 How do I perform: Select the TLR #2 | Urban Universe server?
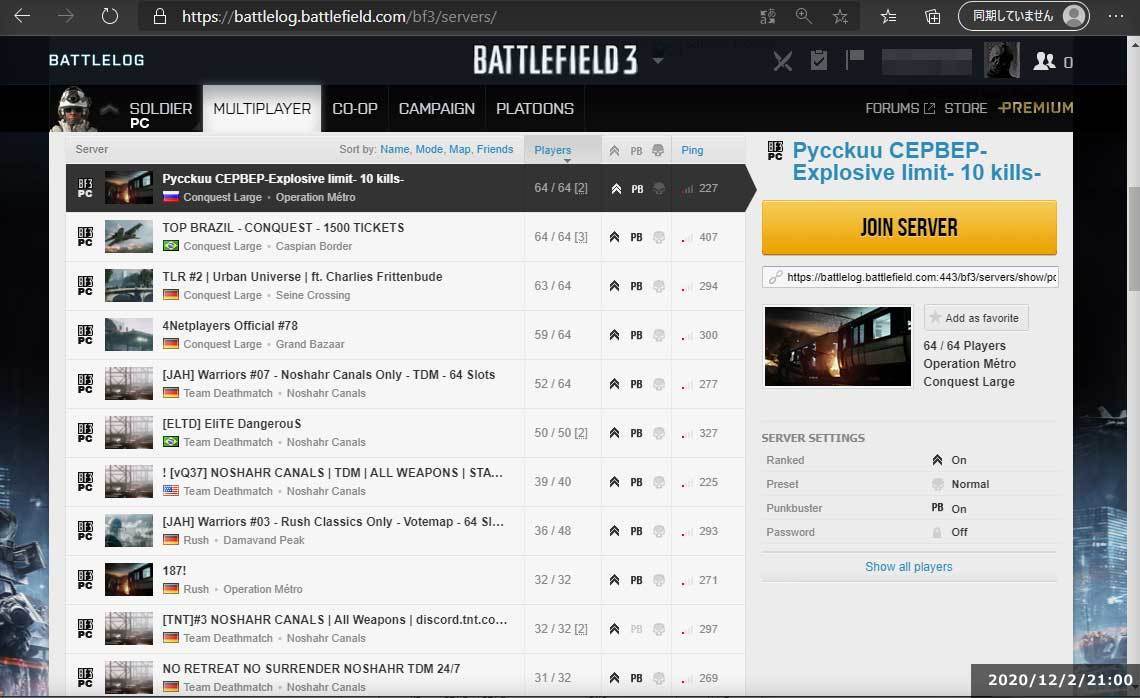click(x=406, y=286)
